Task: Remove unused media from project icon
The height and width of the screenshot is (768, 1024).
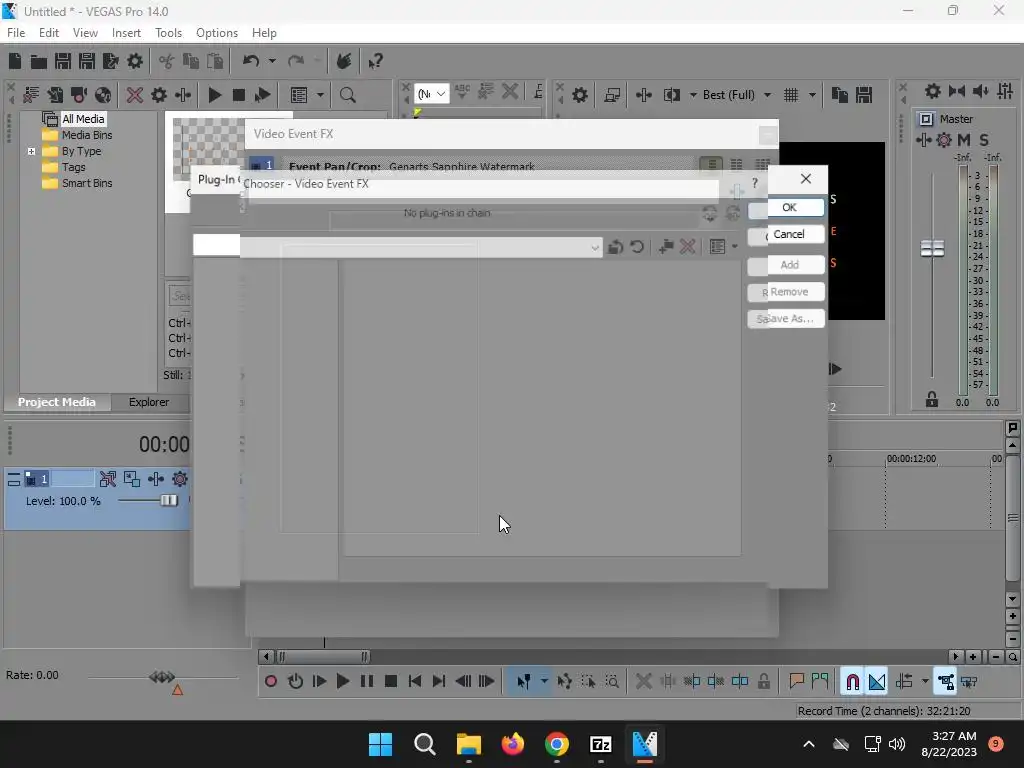Action: (x=31, y=95)
